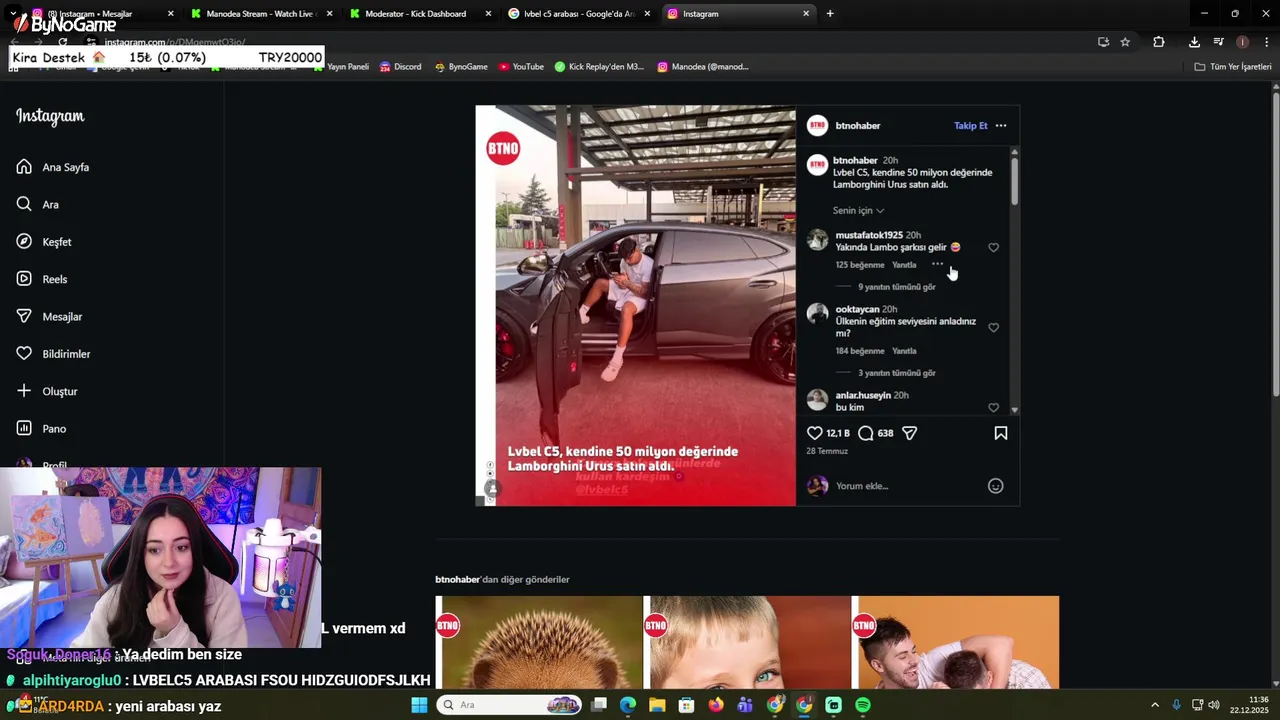This screenshot has height=720, width=1280.
Task: Open post comments bubble icon
Action: pos(866,433)
